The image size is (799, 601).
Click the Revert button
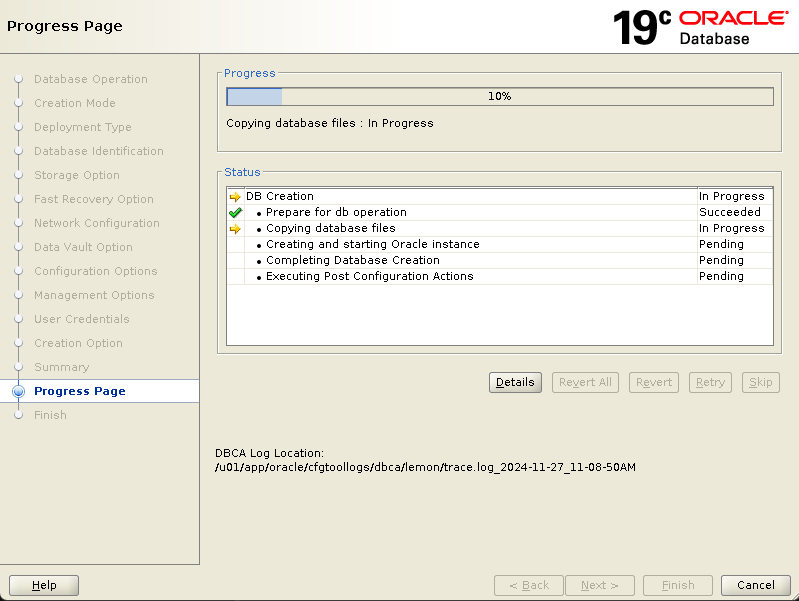pos(654,382)
